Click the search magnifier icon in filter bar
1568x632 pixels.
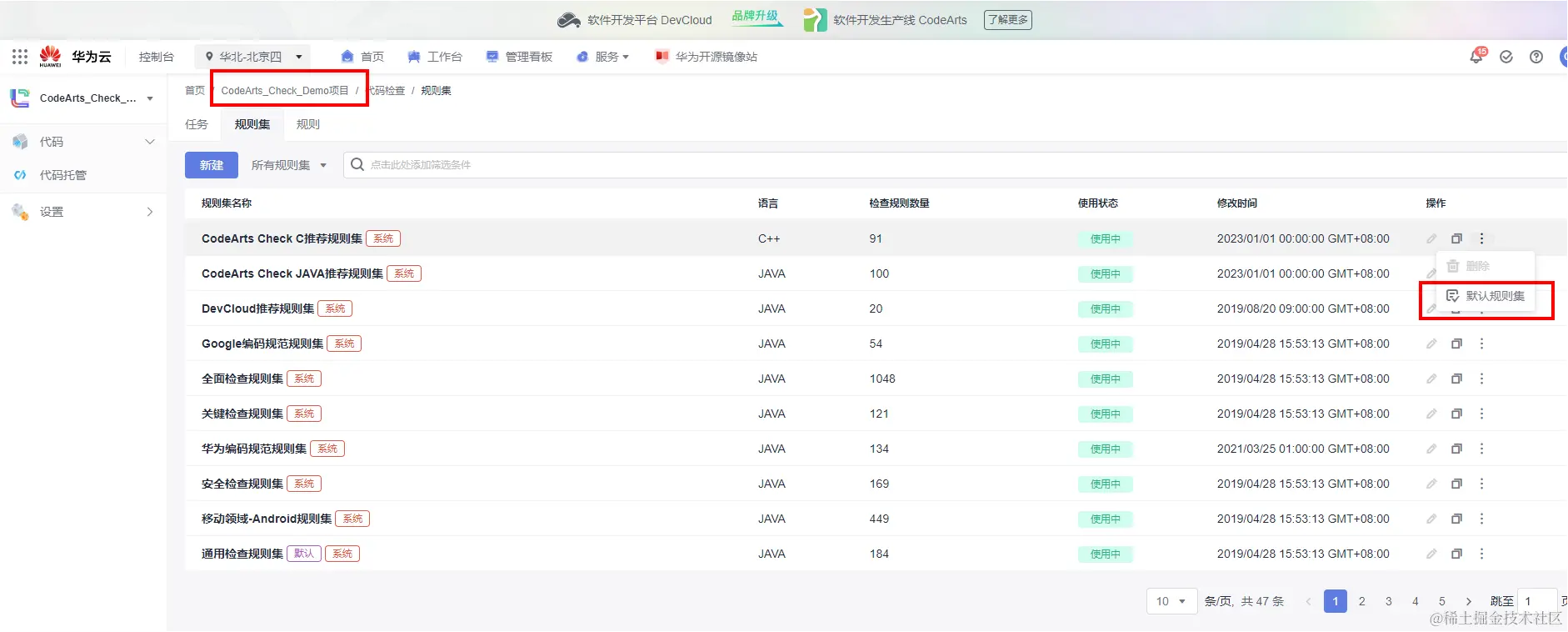click(357, 165)
